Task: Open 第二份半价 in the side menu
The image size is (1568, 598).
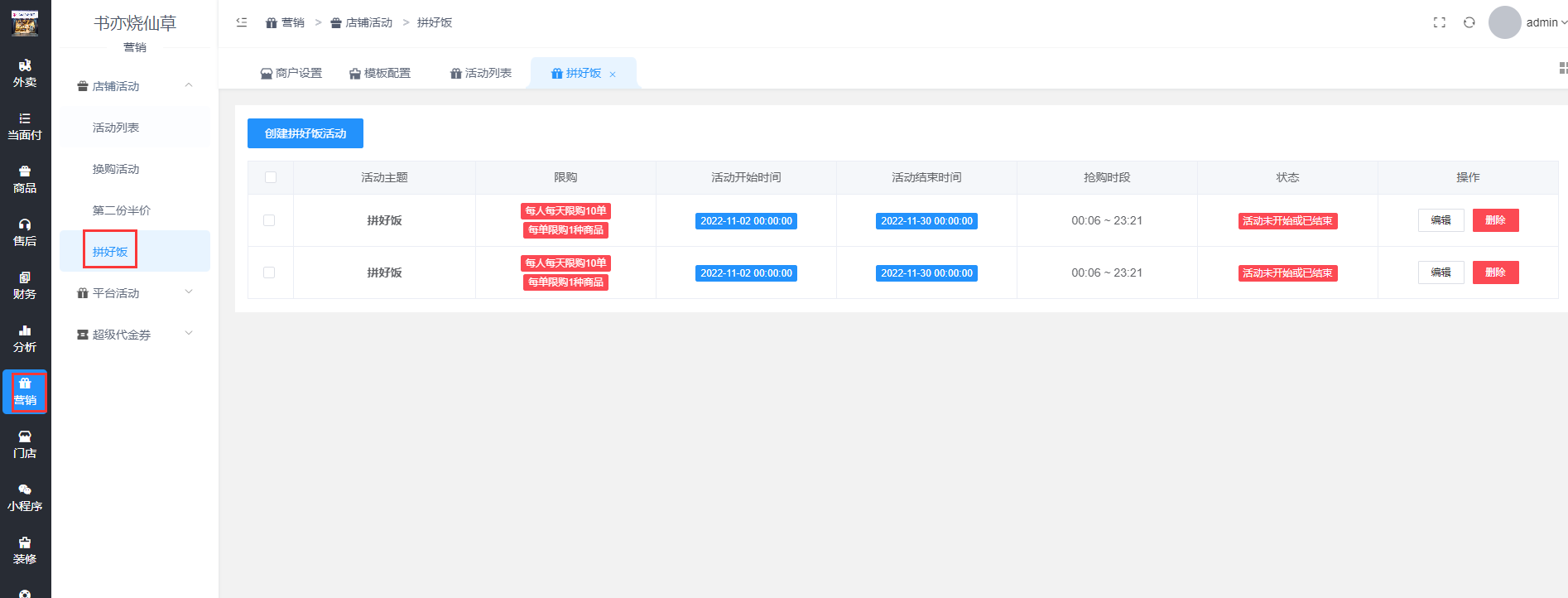Action: (x=135, y=210)
